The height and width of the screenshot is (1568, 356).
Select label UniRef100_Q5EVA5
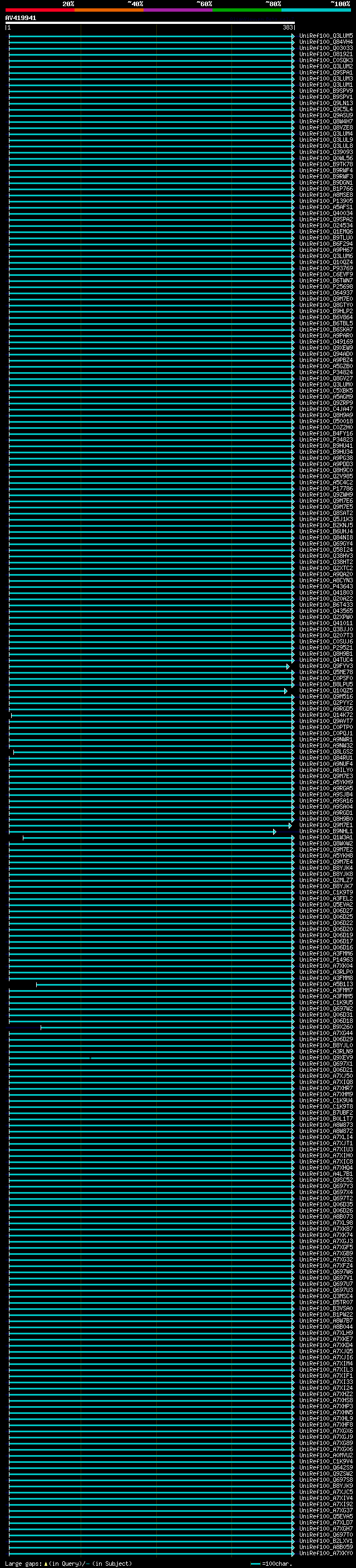pyautogui.click(x=325, y=1516)
